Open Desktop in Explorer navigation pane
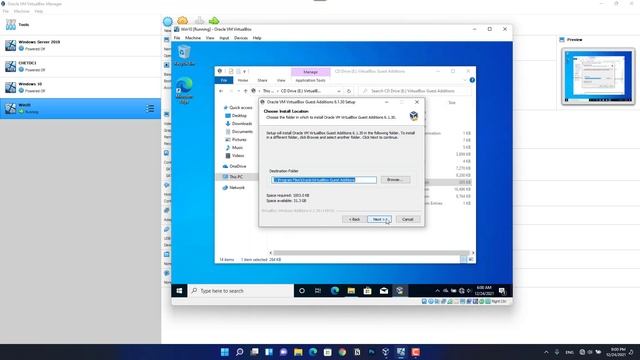The width and height of the screenshot is (640, 360). (237, 116)
